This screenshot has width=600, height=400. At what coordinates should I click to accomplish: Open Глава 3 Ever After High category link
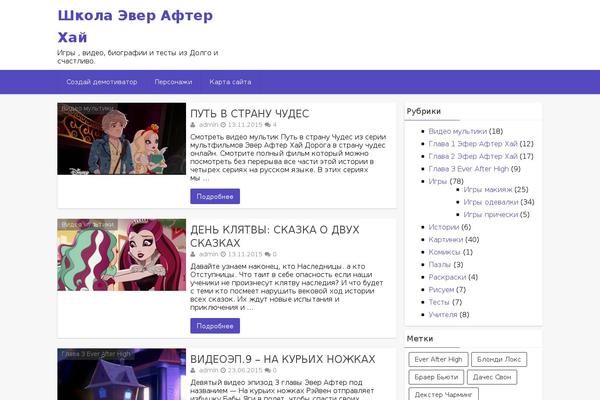[x=469, y=169]
